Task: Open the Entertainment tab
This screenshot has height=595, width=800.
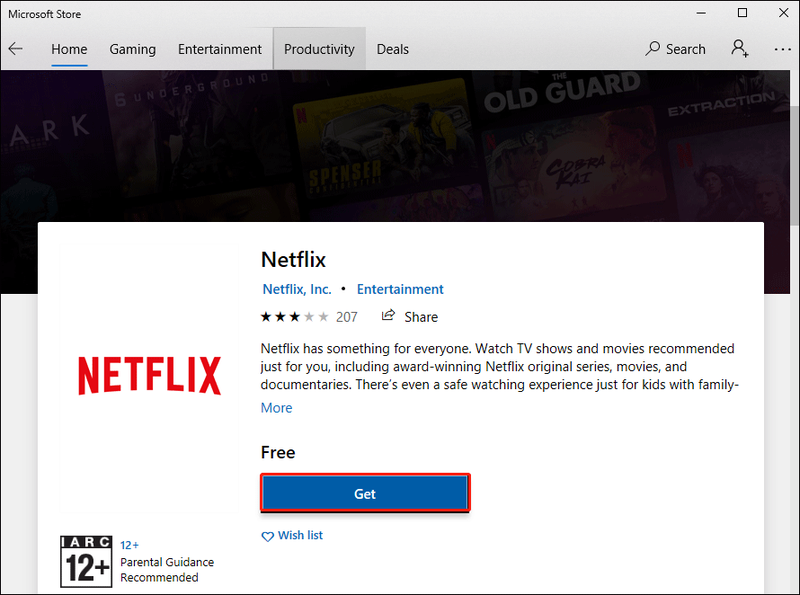Action: [219, 49]
